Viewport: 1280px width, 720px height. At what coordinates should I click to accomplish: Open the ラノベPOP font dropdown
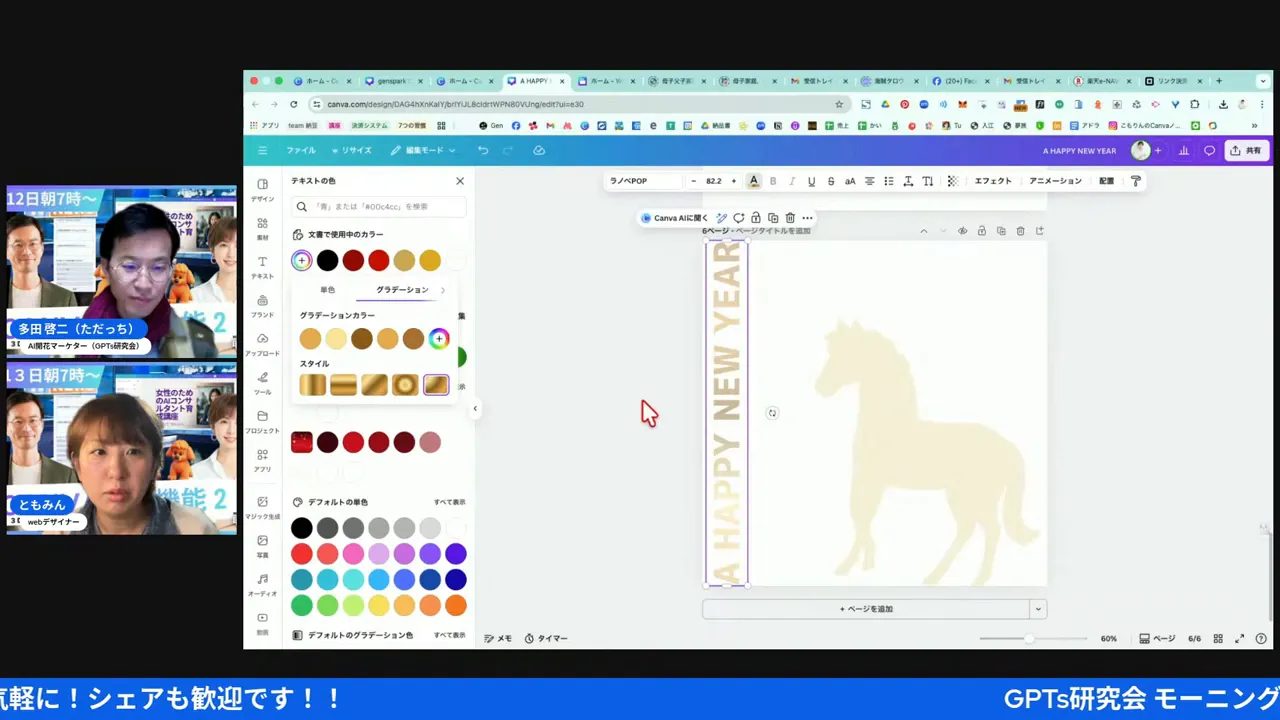(x=645, y=181)
